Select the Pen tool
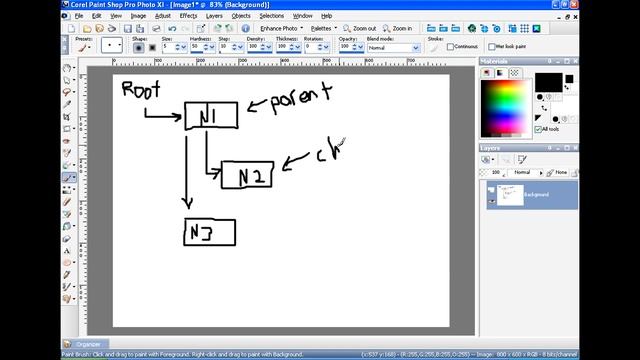The height and width of the screenshot is (360, 640). point(67,275)
